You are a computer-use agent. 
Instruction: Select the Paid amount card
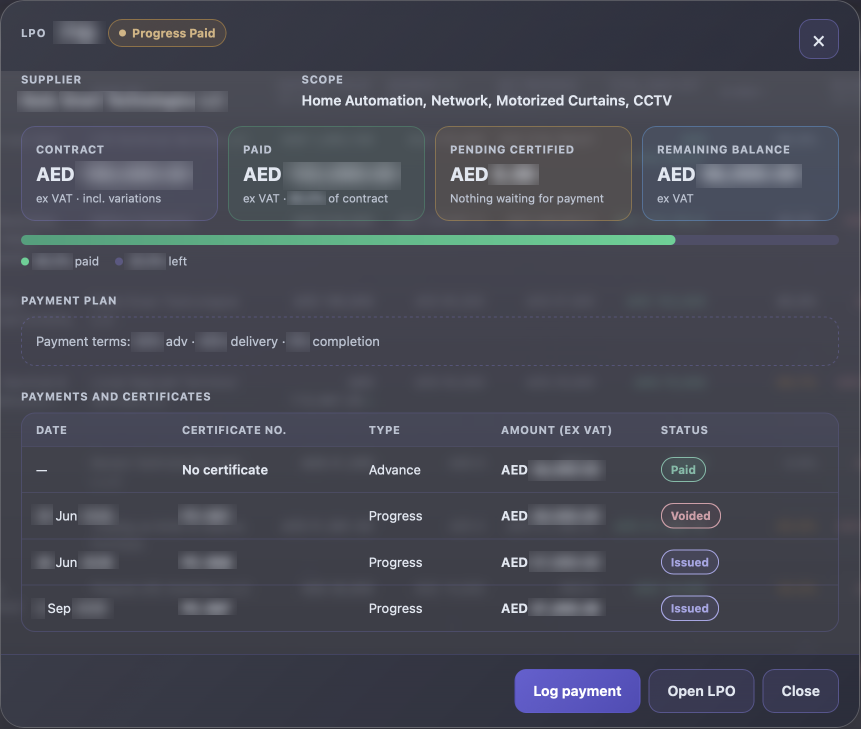326,173
